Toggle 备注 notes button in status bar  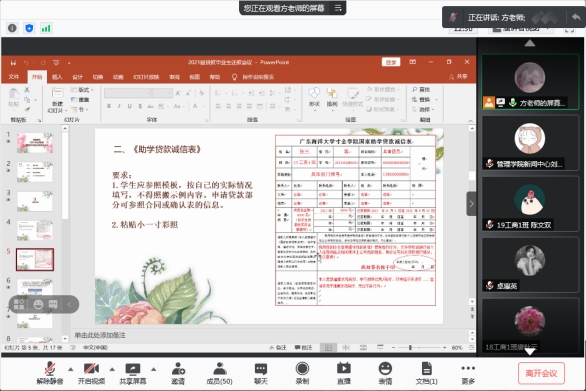[x=278, y=348]
